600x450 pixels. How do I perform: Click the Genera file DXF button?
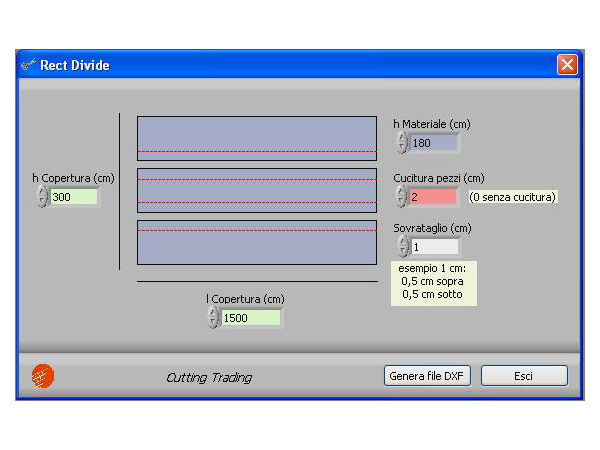427,376
